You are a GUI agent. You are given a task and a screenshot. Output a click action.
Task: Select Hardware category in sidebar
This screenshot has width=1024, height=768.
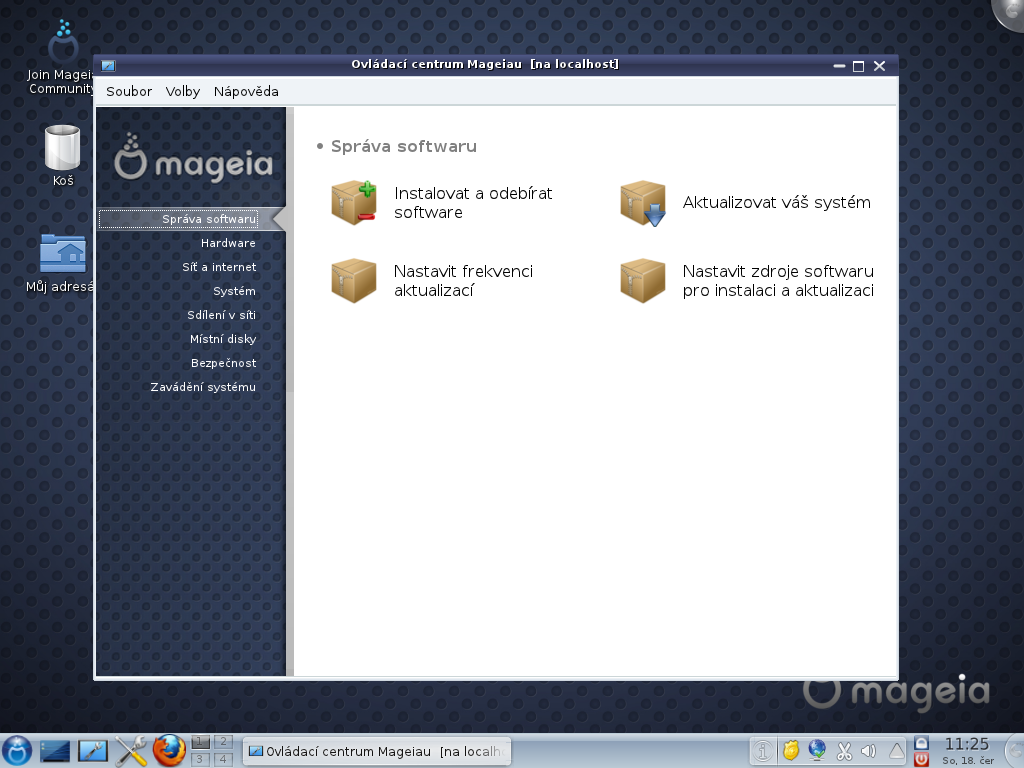point(228,243)
